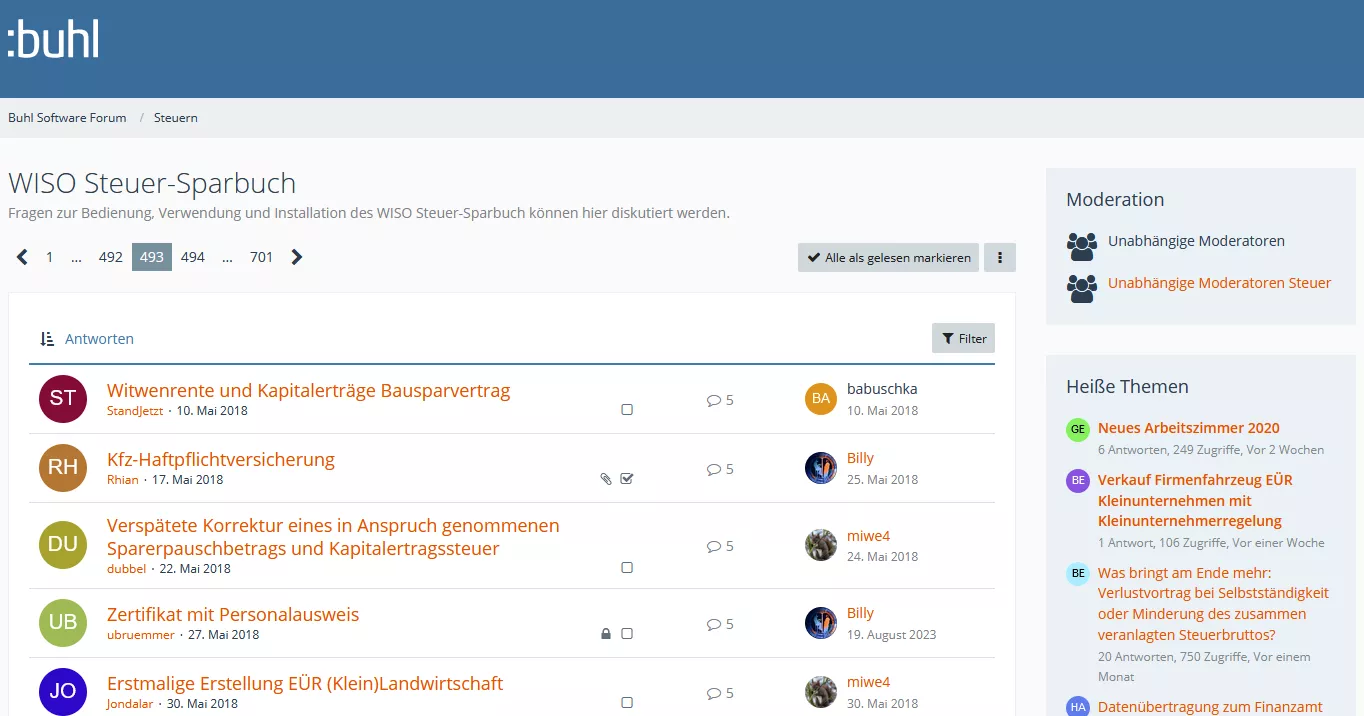Click the BE avatar beside Was bringt am Ende mehr
Viewport: 1364px width, 716px height.
tap(1077, 574)
